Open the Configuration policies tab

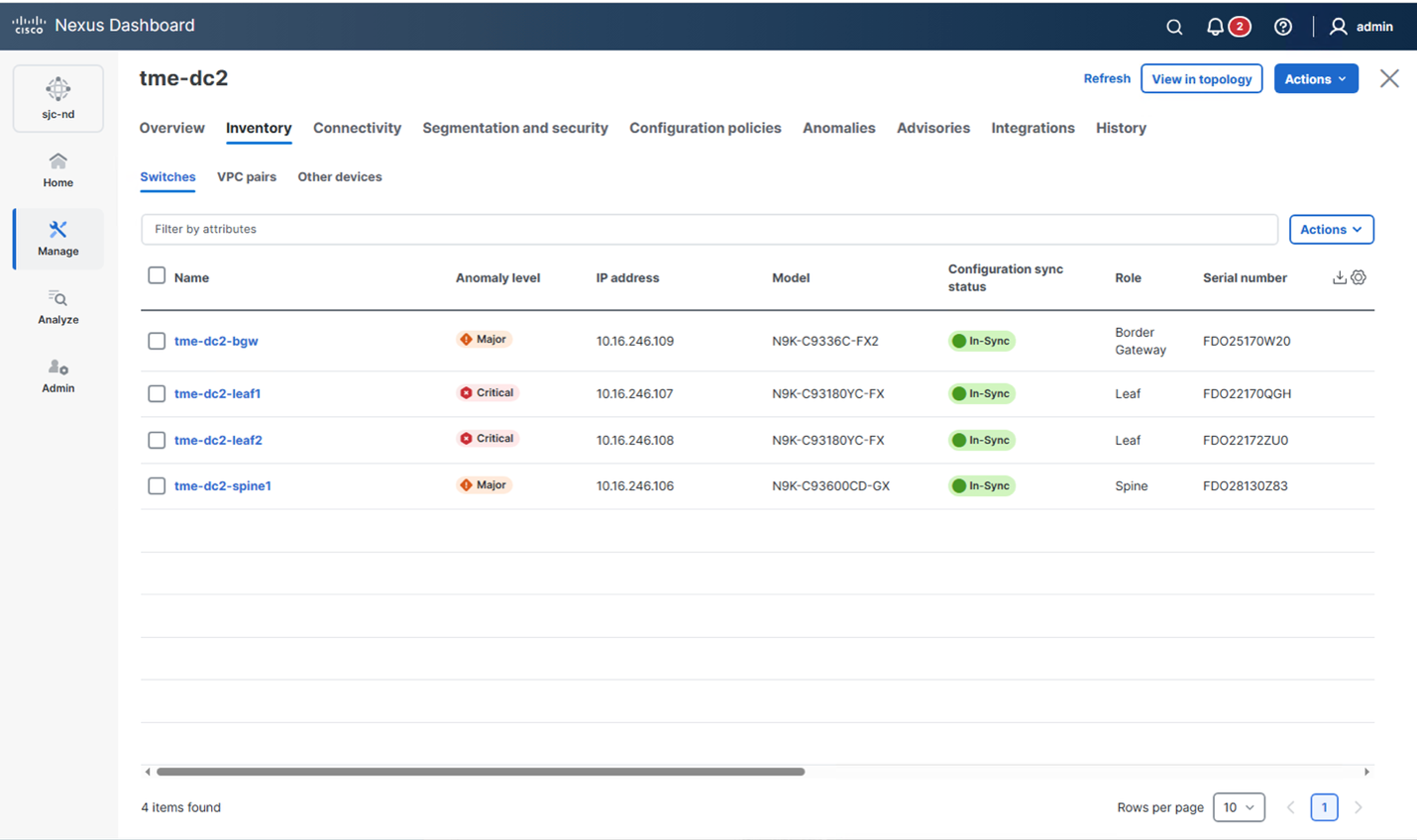(x=706, y=128)
